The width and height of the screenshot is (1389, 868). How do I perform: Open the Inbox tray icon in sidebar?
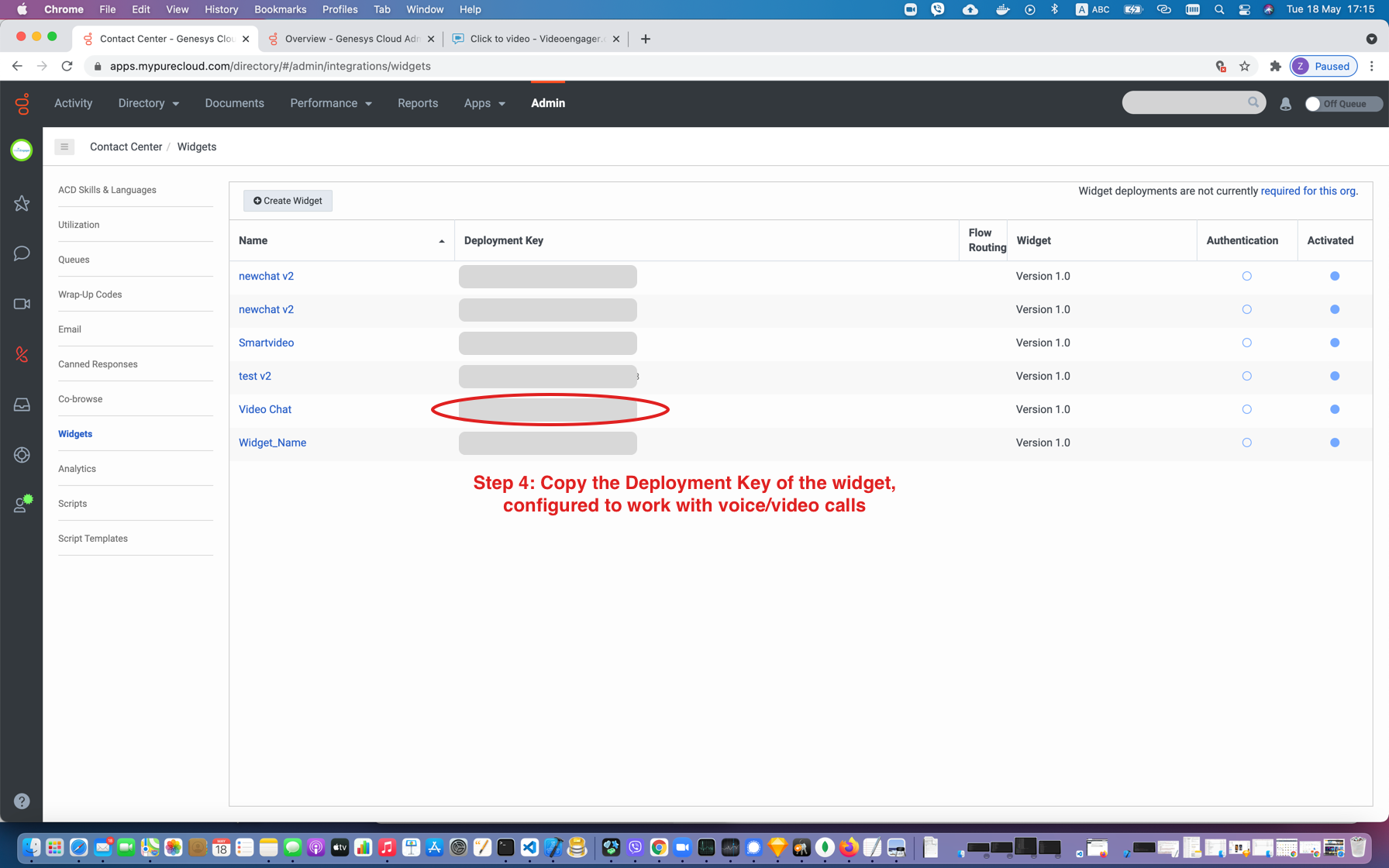tap(22, 405)
